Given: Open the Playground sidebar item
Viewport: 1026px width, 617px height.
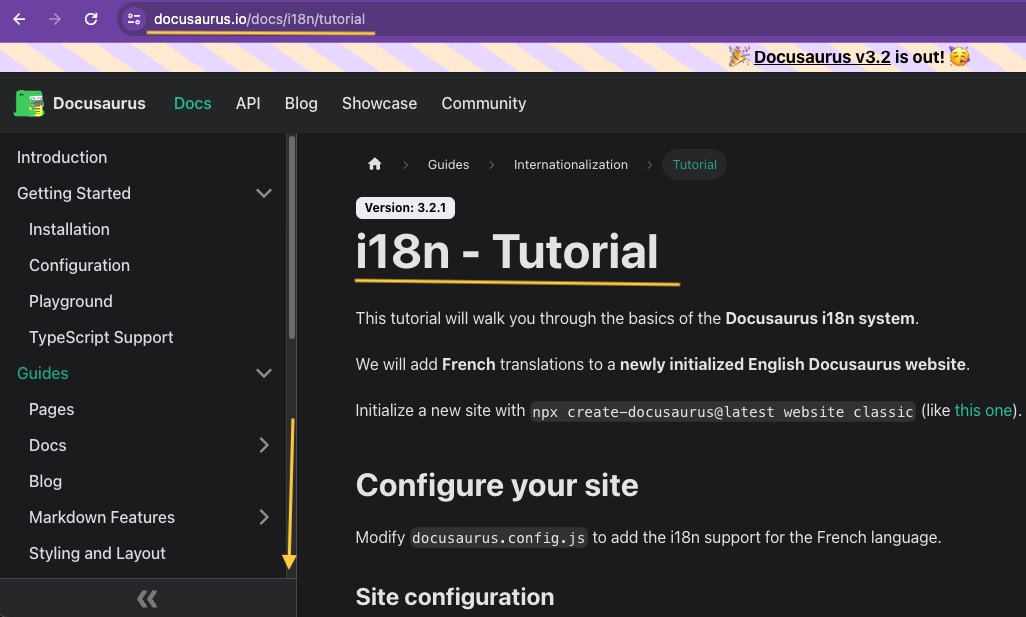Looking at the screenshot, I should click(x=71, y=301).
